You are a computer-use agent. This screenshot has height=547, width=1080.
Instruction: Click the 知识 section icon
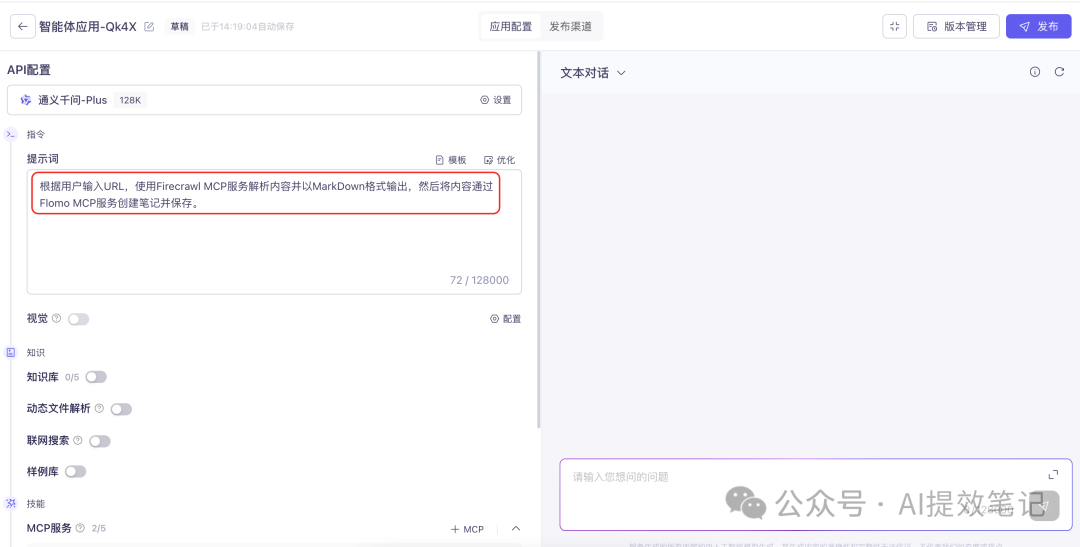point(10,353)
